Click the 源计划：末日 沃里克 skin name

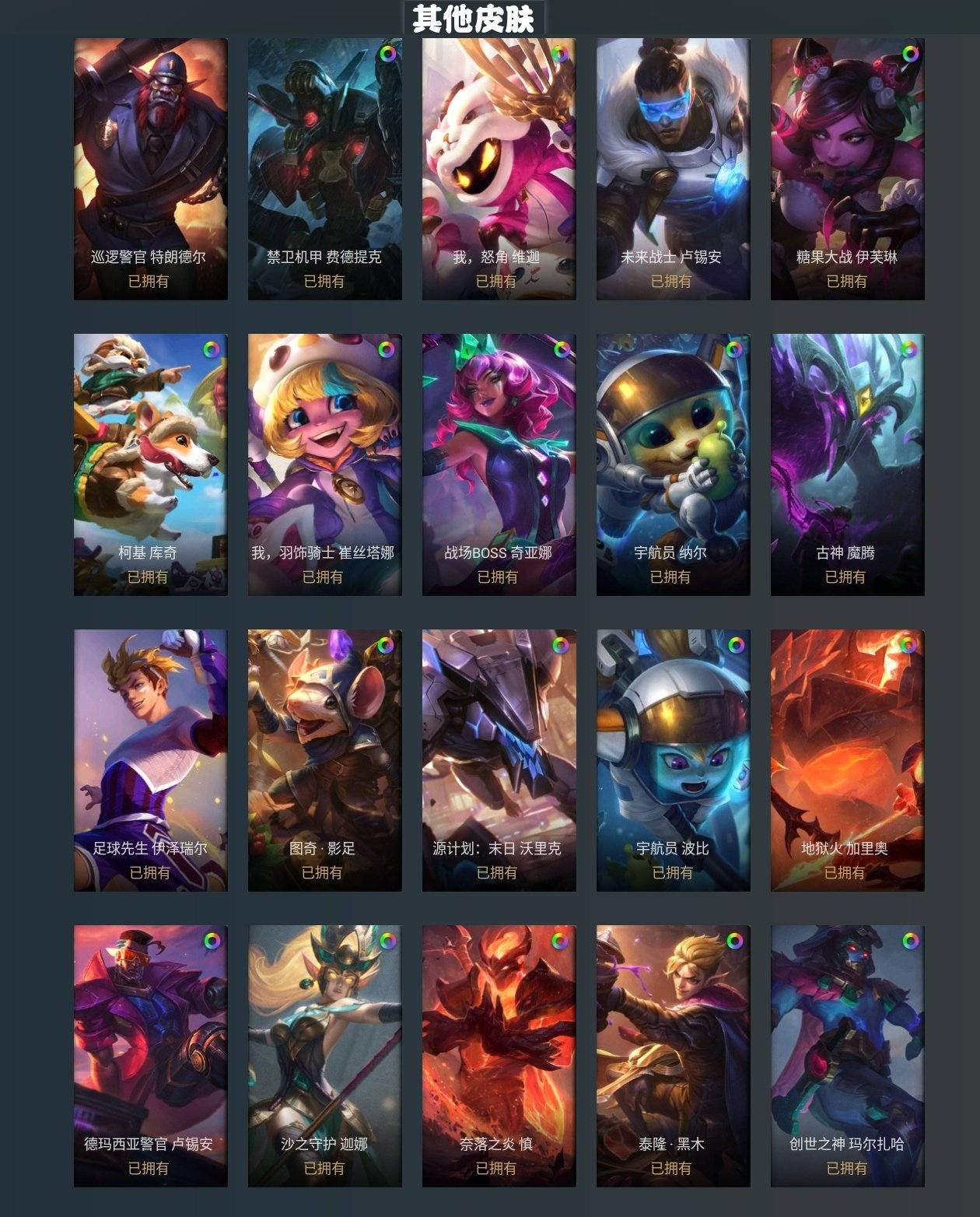click(x=497, y=848)
